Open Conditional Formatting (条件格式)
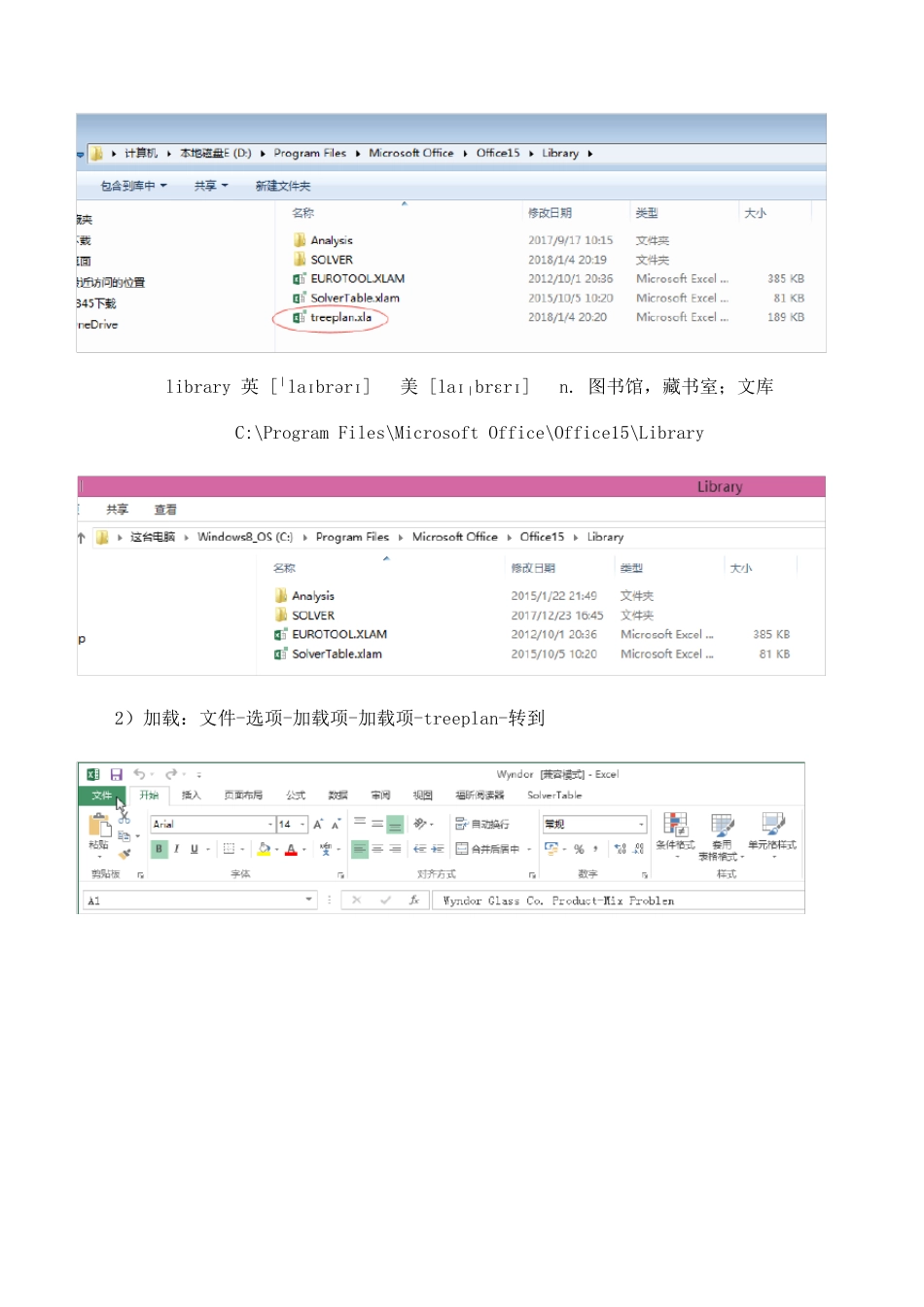The width and height of the screenshot is (924, 1307). click(675, 835)
